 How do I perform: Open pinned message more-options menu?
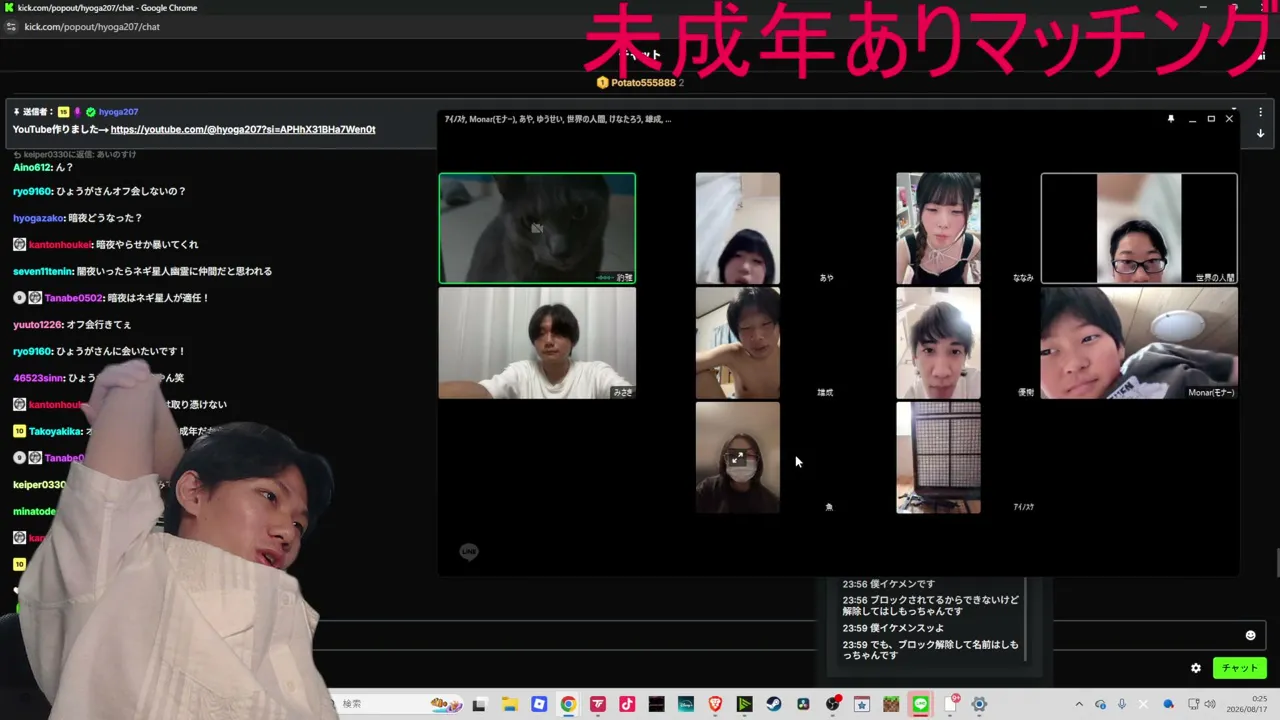1260,112
